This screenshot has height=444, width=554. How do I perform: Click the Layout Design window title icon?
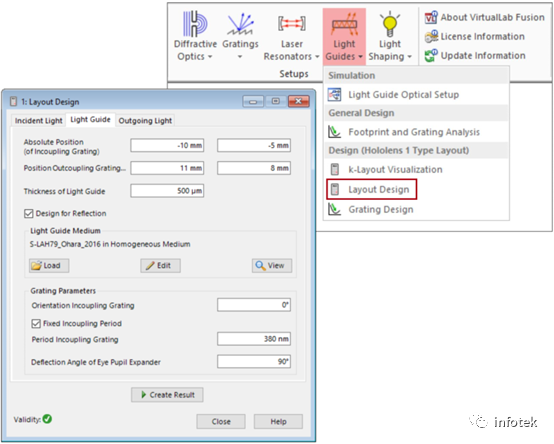13,102
